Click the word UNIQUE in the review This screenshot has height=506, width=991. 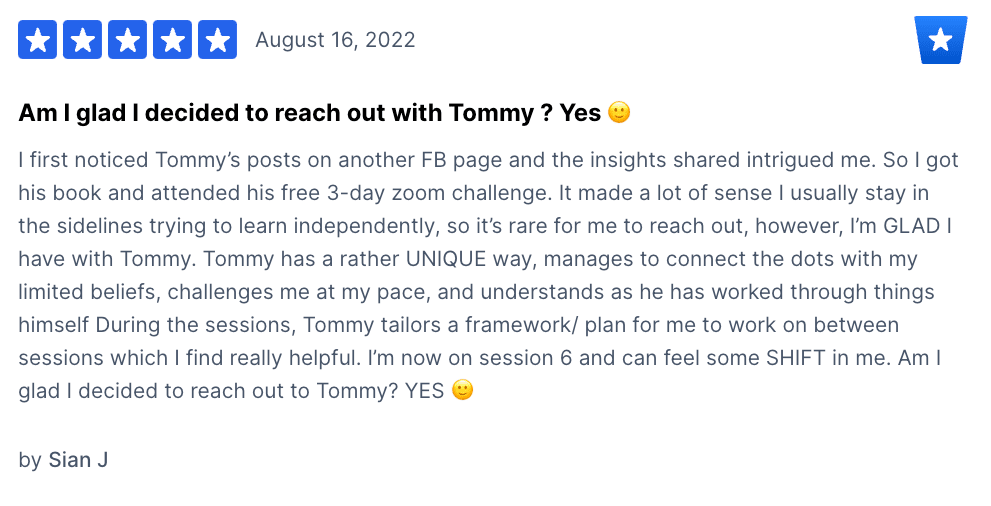pyautogui.click(x=446, y=259)
